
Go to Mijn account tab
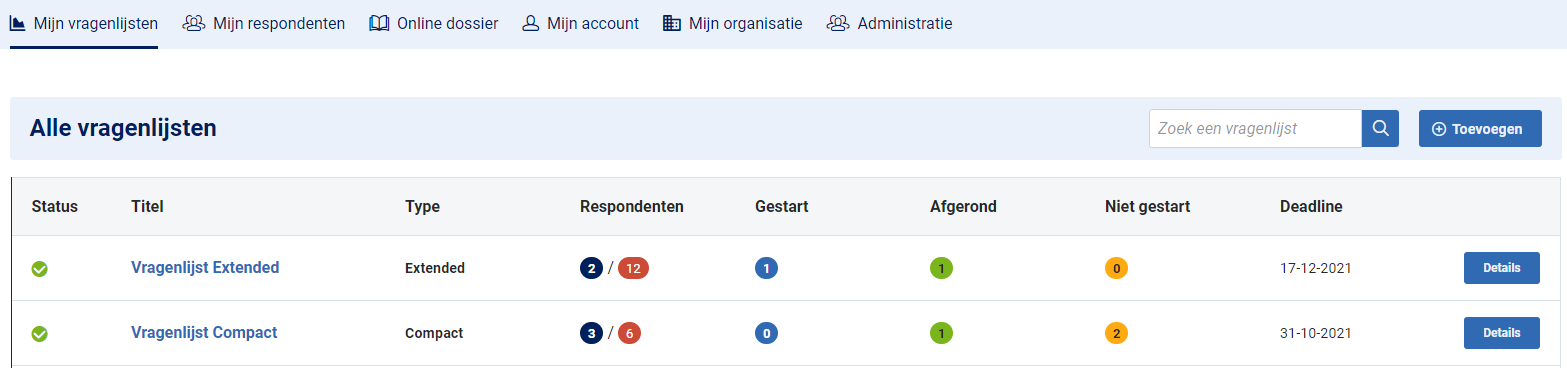(580, 23)
